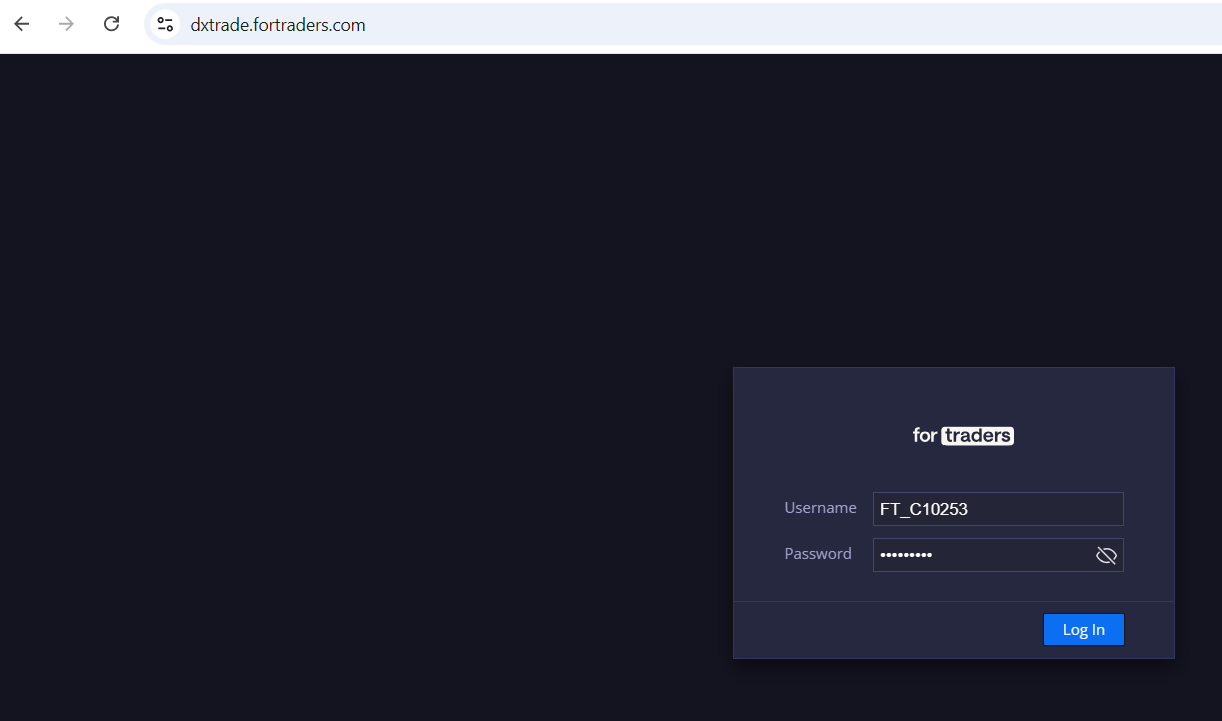Click the Username label
The height and width of the screenshot is (721, 1222).
click(x=820, y=508)
